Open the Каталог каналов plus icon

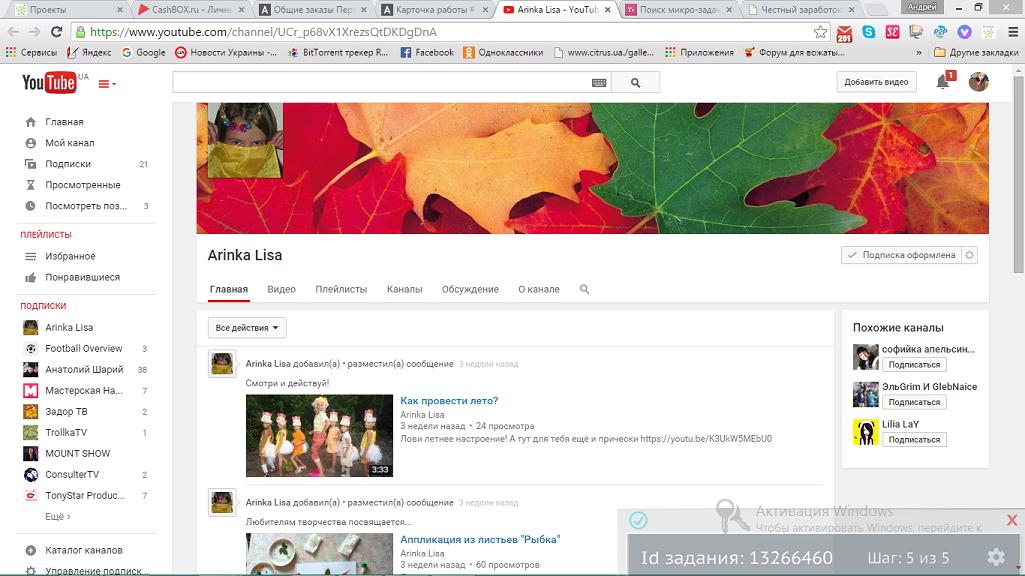point(31,550)
